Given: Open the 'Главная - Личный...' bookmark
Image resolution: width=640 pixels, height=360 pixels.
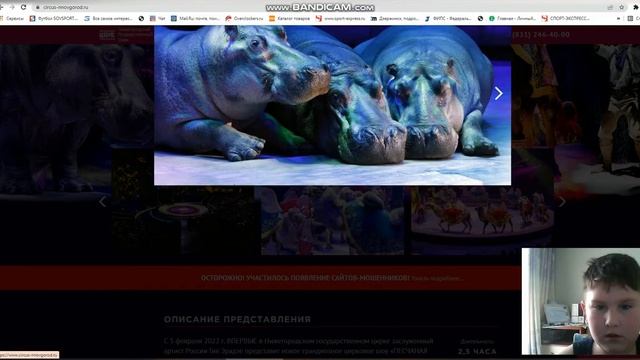Looking at the screenshot, I should click(512, 18).
